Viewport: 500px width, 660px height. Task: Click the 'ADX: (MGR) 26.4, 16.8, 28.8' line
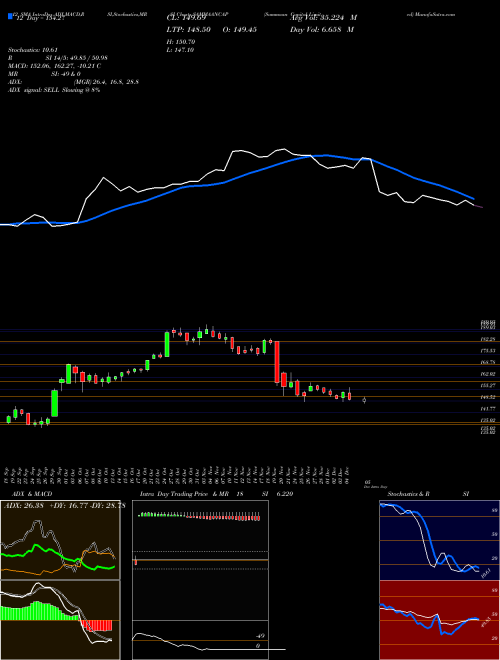click(73, 82)
